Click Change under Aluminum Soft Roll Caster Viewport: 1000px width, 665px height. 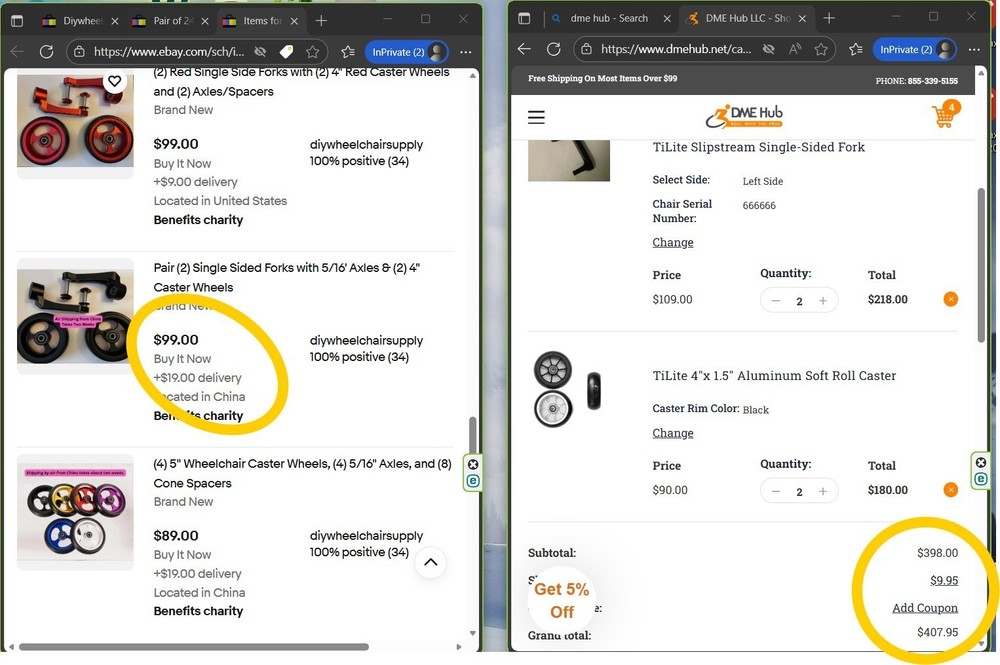[673, 433]
